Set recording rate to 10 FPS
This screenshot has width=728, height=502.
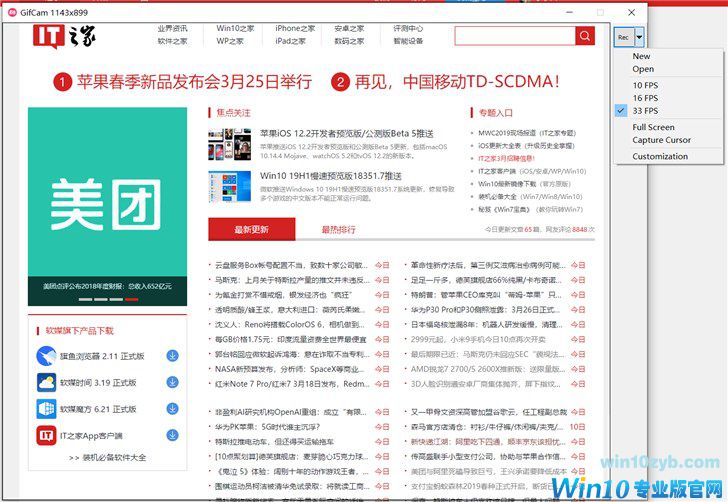tap(645, 85)
